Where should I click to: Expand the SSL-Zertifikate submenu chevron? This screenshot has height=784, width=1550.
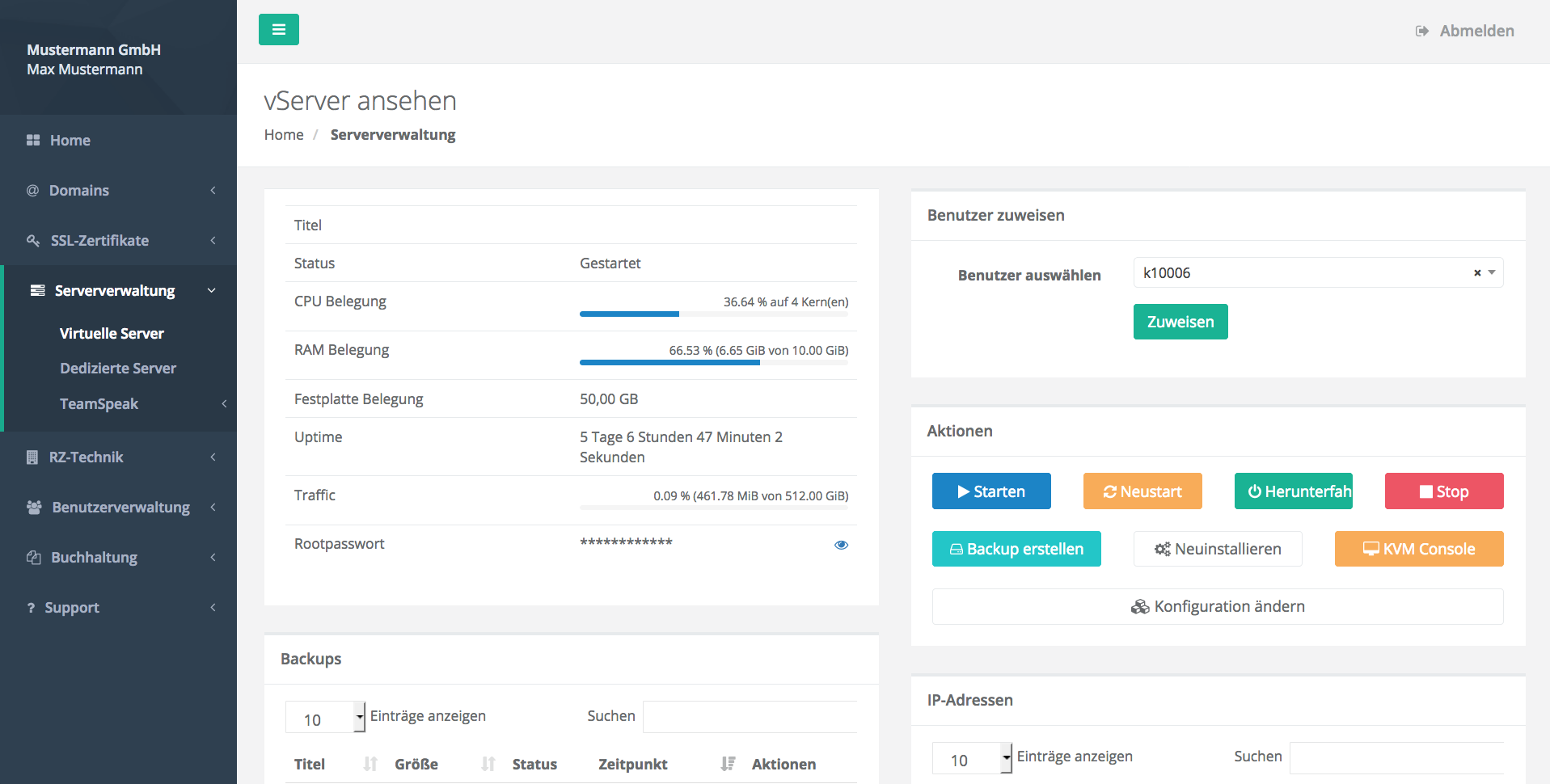point(213,240)
